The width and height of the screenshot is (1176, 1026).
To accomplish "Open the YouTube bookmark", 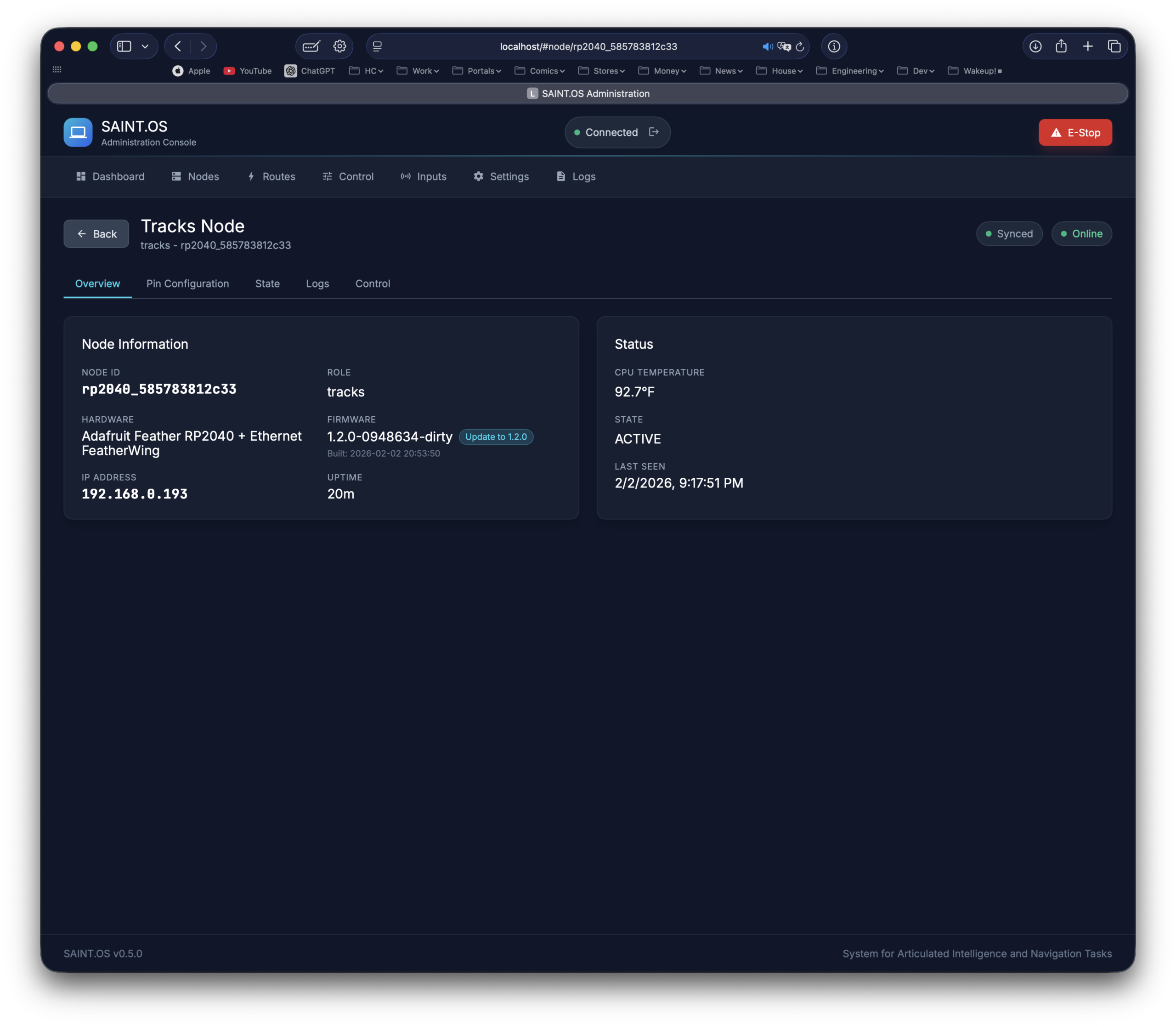I will coord(247,71).
